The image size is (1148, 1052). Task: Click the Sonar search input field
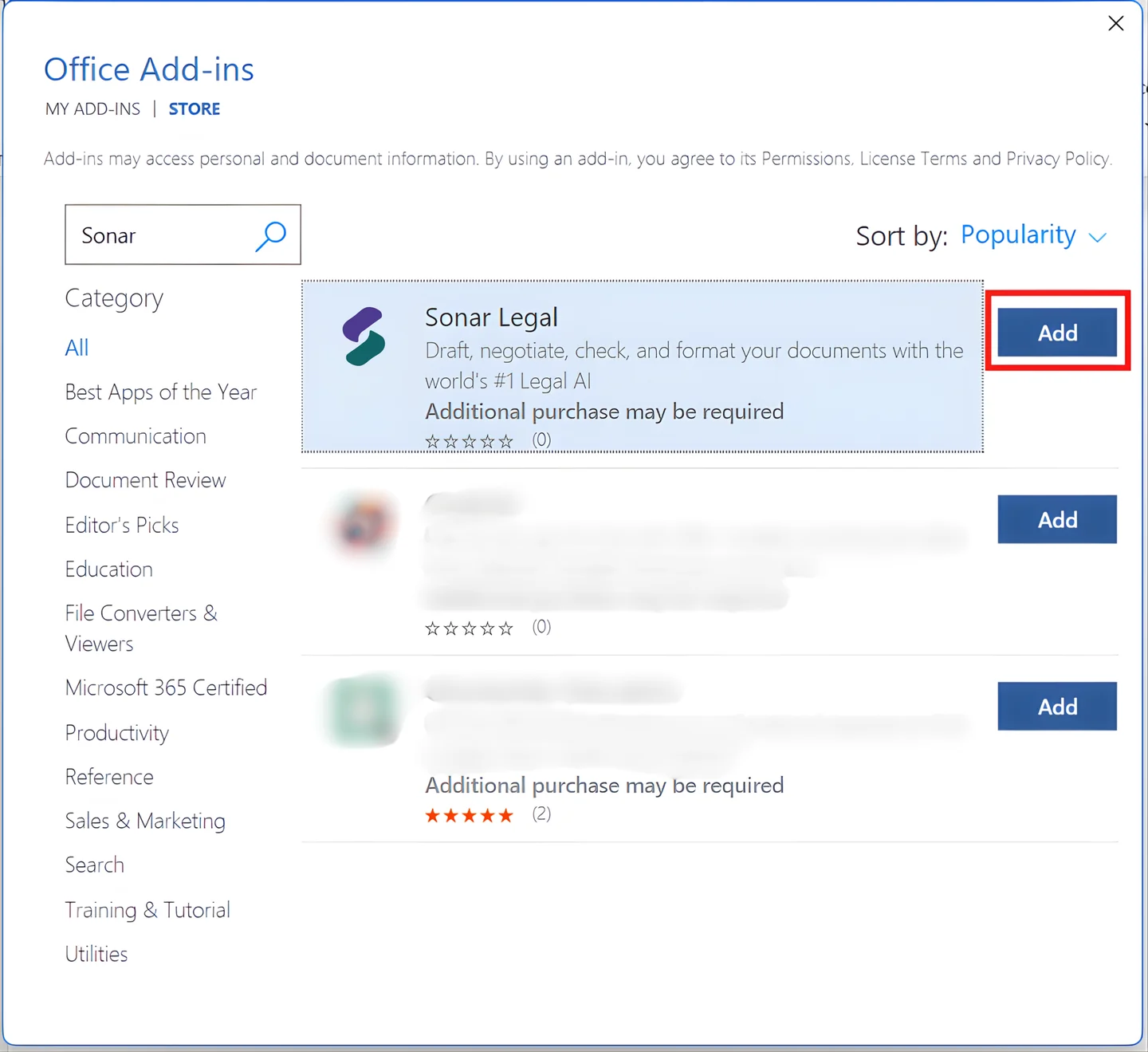click(183, 234)
